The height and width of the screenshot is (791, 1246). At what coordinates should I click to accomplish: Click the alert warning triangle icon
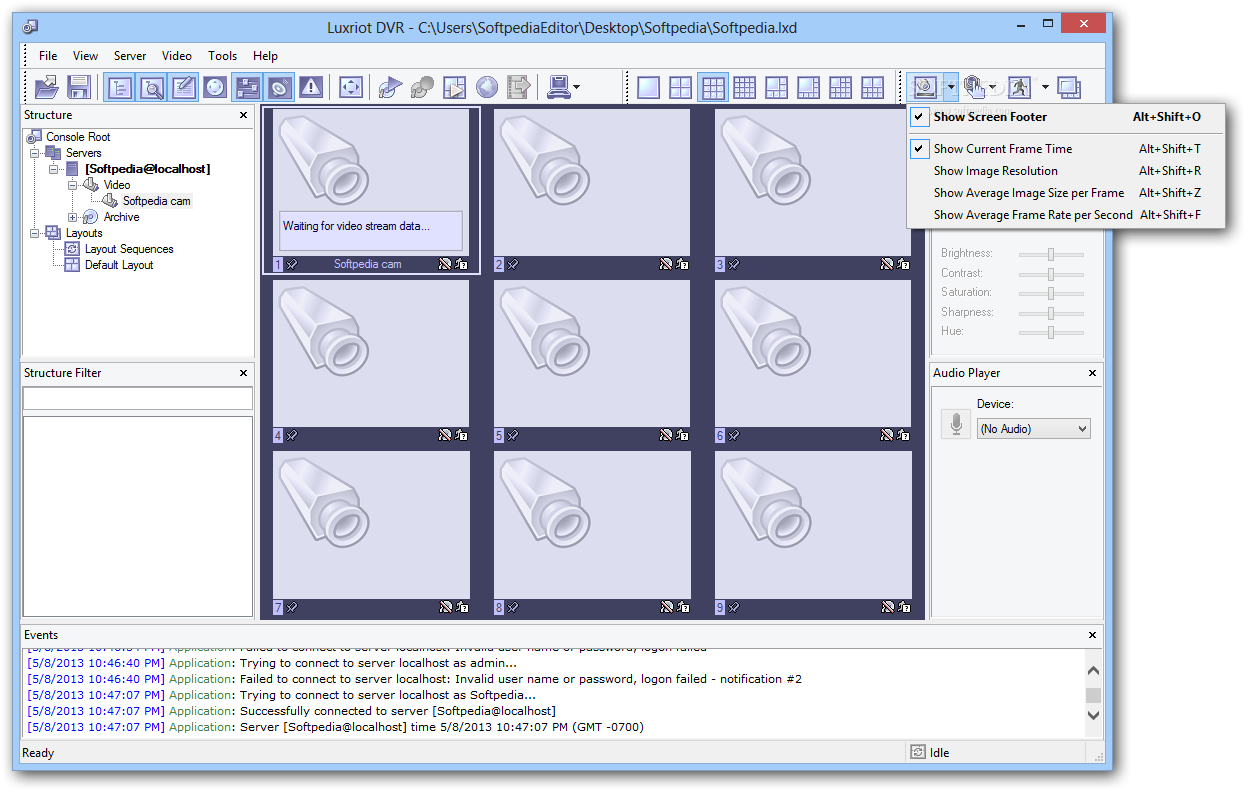(x=311, y=87)
